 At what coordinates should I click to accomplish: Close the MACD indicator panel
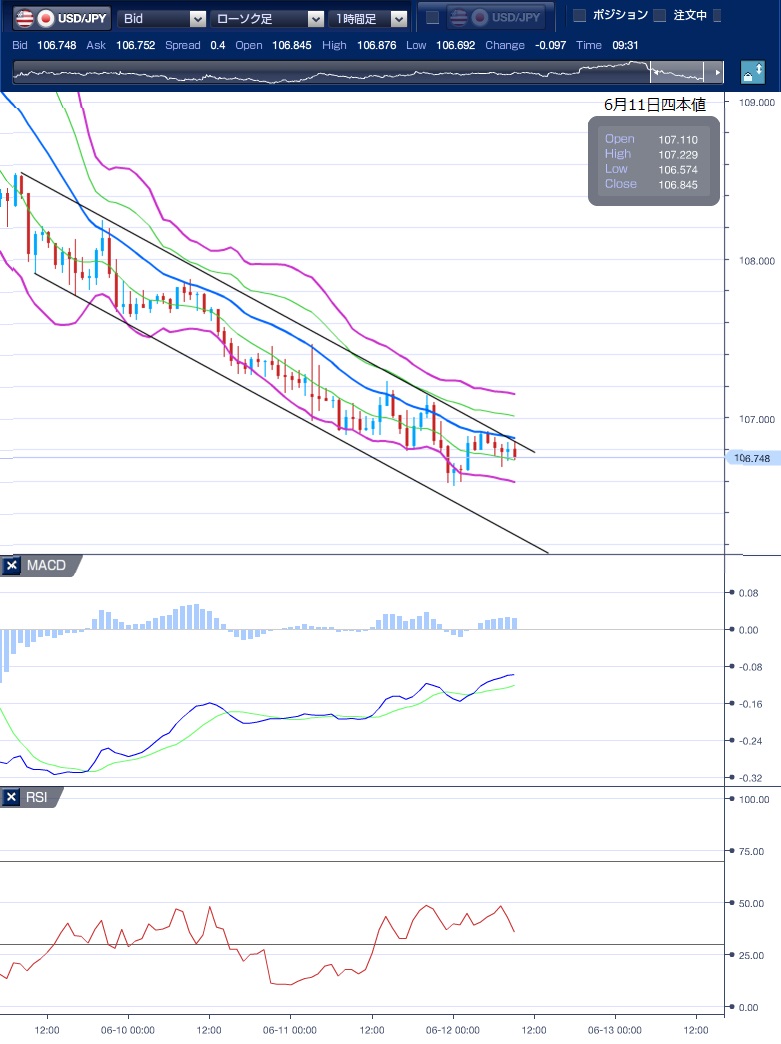pyautogui.click(x=12, y=566)
